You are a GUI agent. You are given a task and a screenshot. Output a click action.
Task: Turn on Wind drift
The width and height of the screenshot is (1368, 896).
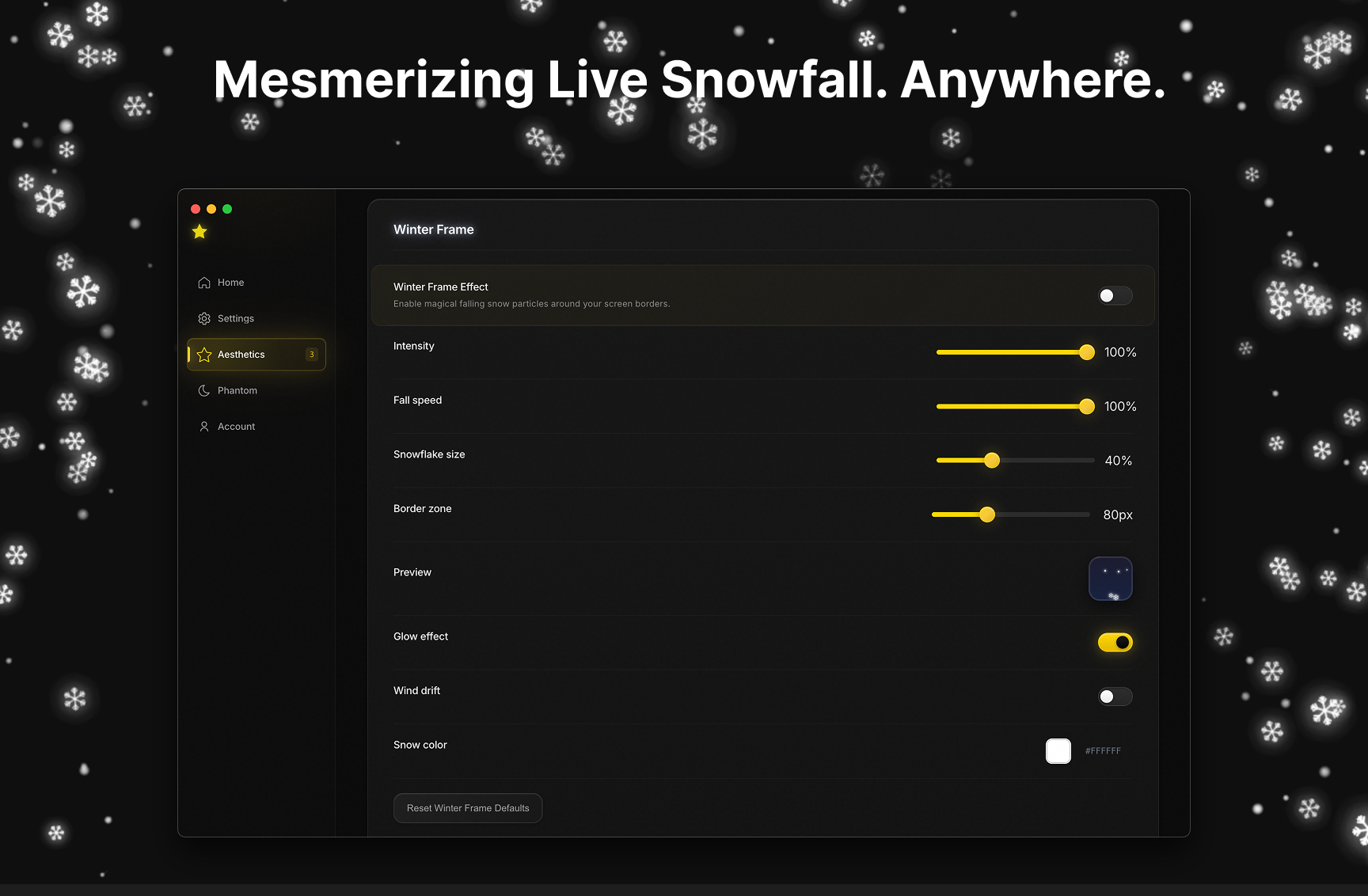pos(1115,697)
